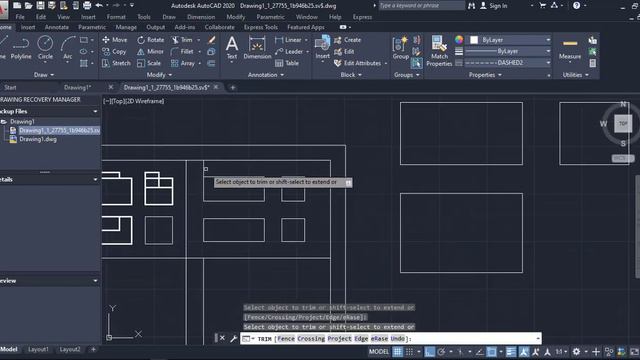Viewport: 640px width, 360px height.
Task: Click the Dimension tool
Action: pos(257,48)
